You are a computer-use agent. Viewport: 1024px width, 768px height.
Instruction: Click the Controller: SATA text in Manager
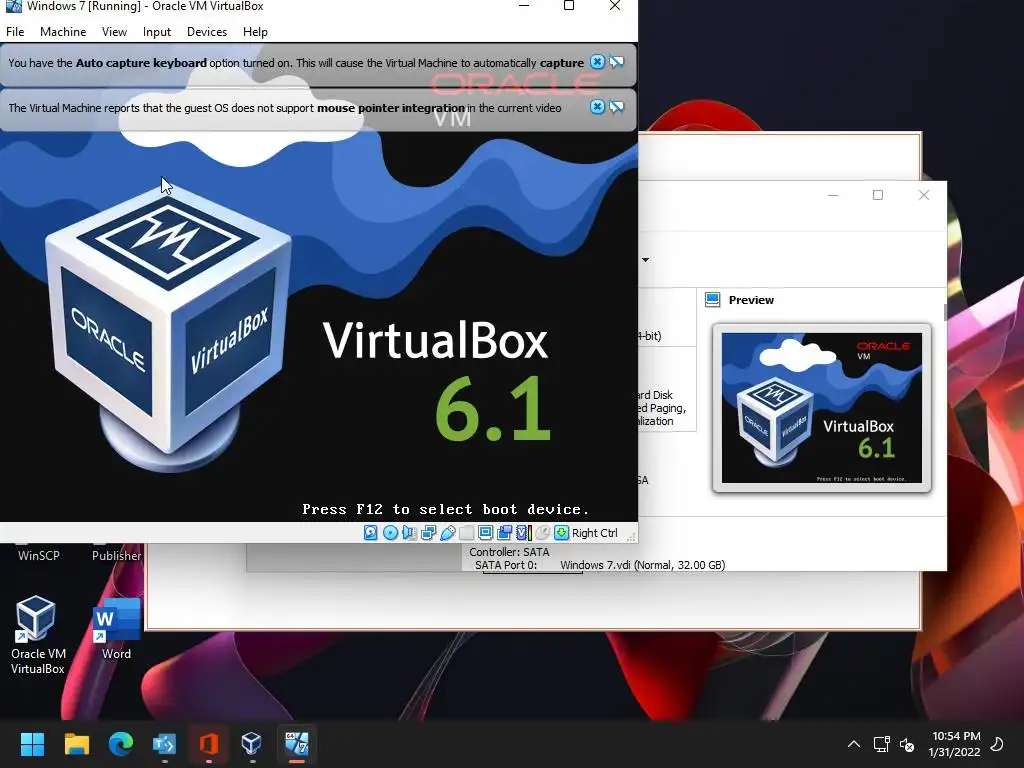click(509, 552)
